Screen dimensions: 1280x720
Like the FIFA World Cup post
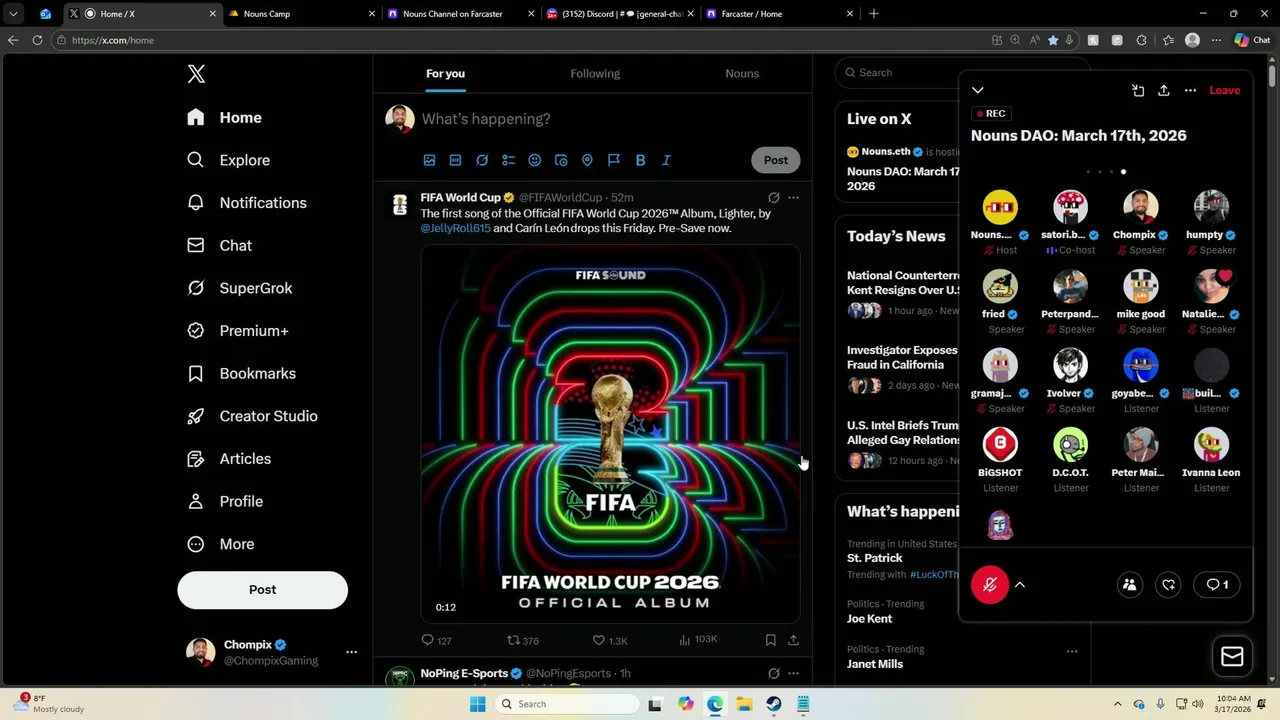[x=610, y=640]
